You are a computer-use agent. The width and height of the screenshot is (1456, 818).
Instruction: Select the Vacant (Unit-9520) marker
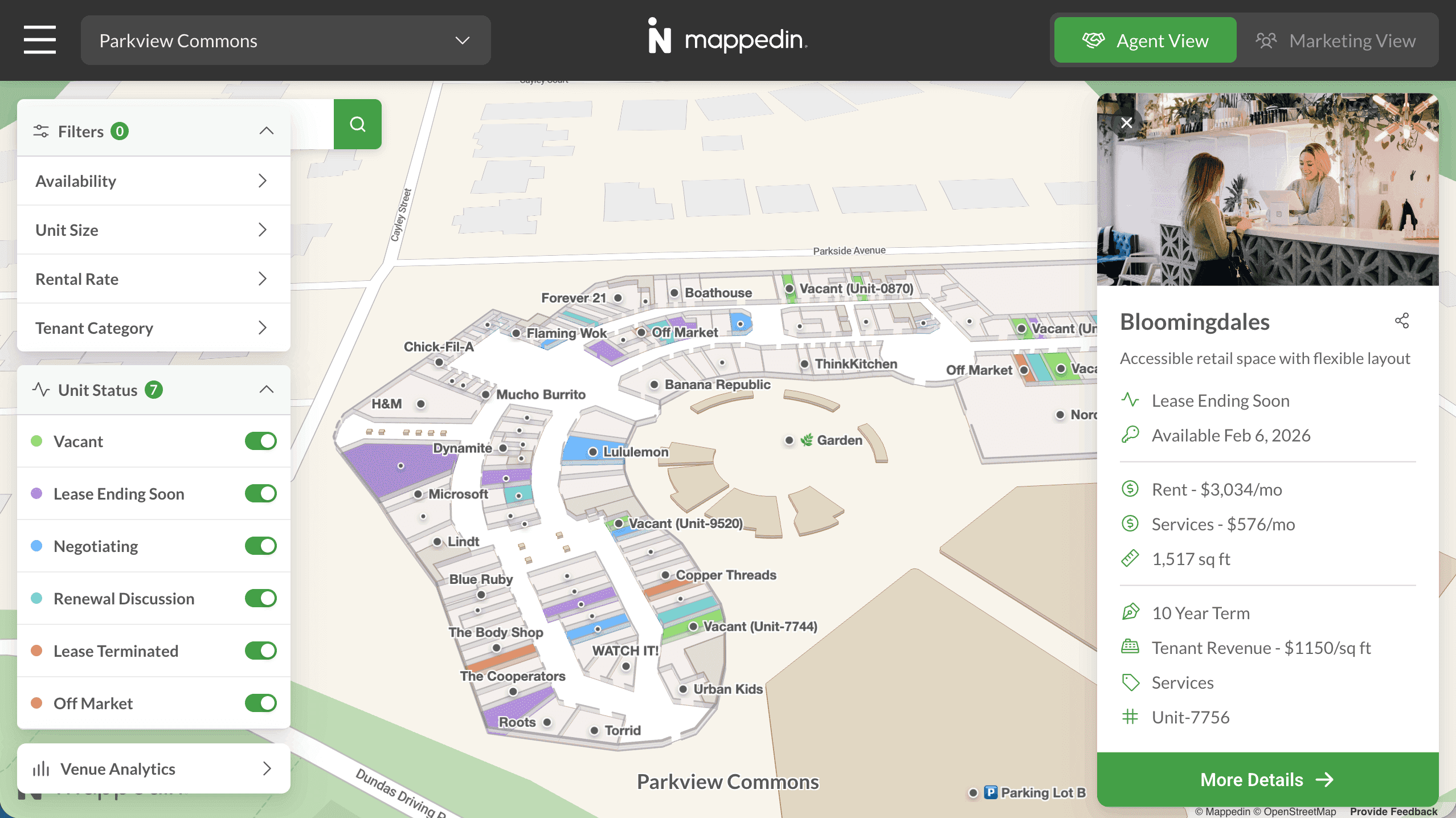pos(619,523)
